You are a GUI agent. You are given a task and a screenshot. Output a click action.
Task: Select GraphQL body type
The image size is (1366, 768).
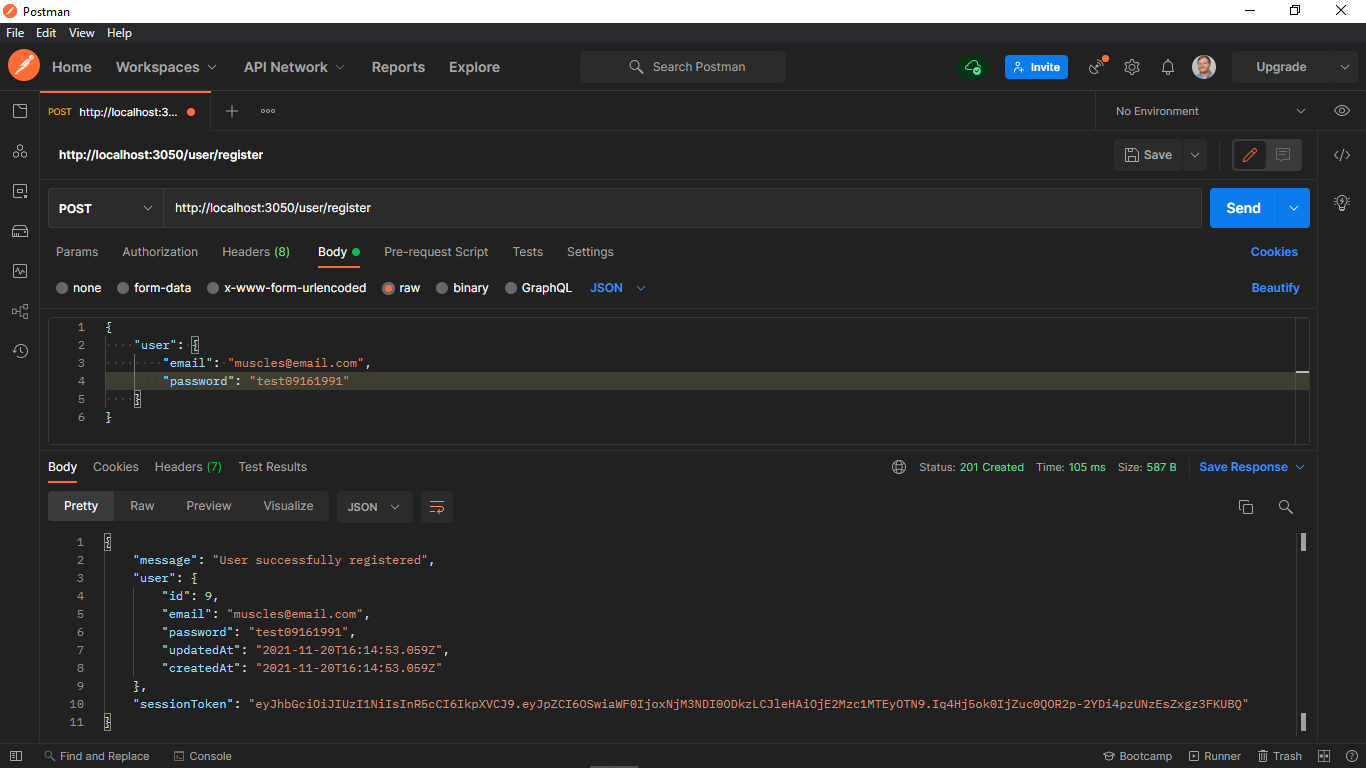click(538, 287)
